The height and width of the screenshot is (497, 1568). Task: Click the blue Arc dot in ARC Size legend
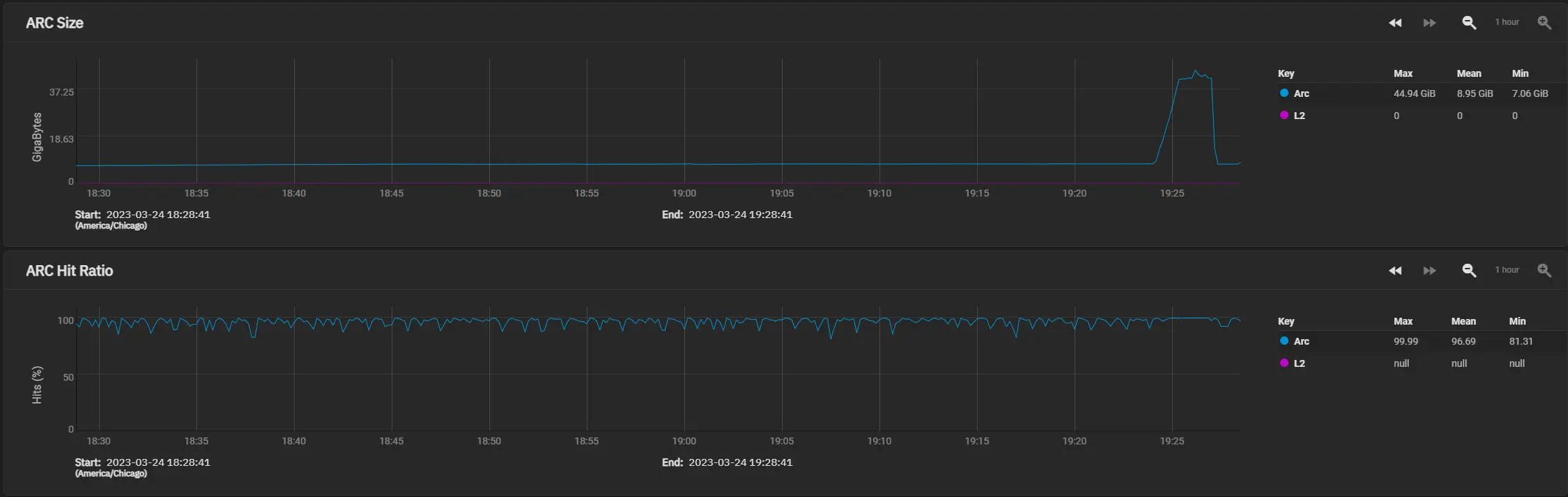1284,93
